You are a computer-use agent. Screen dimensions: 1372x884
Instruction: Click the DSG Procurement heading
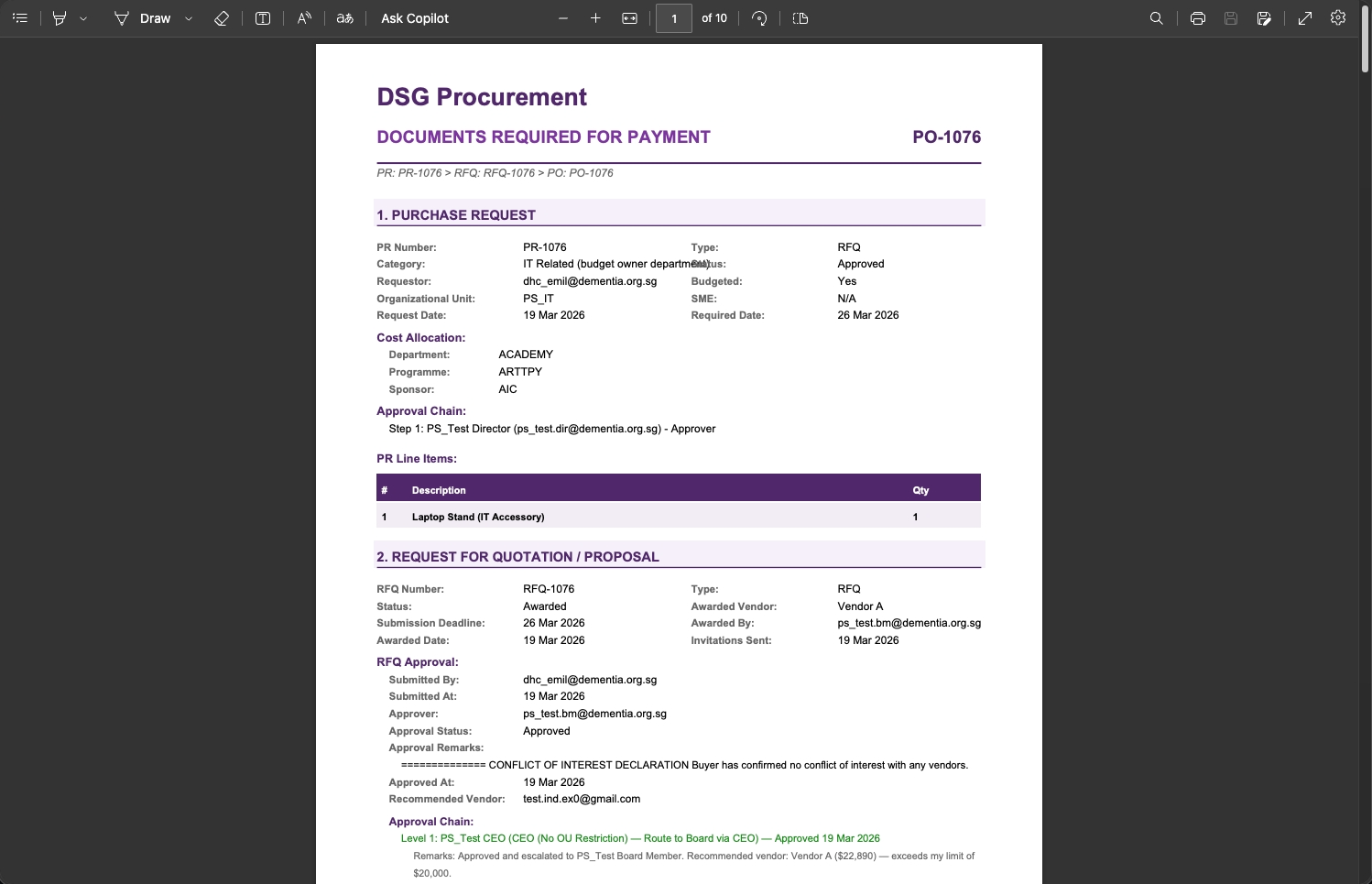[482, 97]
